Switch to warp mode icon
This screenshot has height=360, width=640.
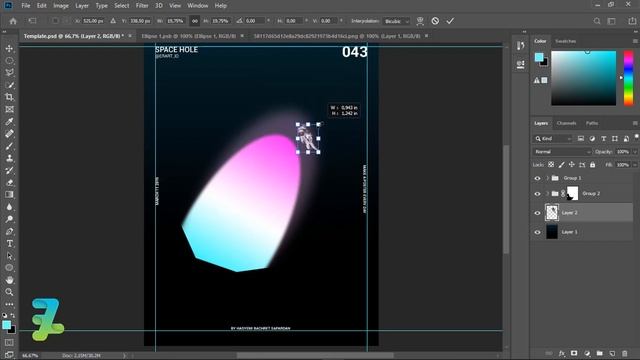pos(420,21)
